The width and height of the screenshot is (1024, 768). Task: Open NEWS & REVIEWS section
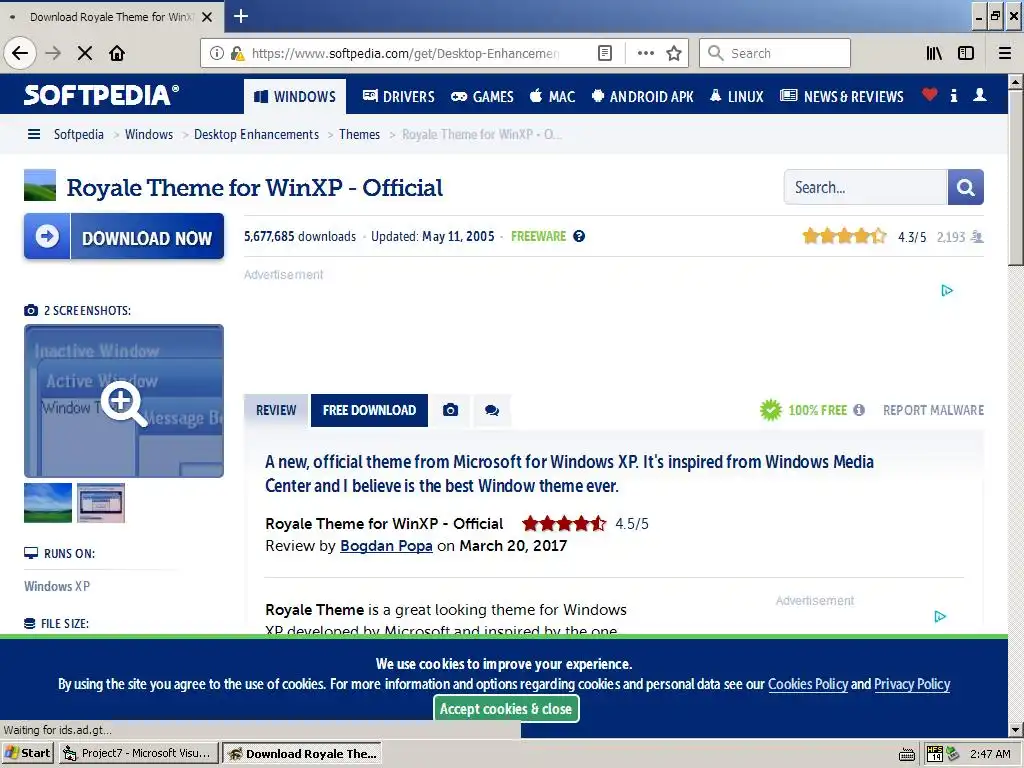click(842, 97)
